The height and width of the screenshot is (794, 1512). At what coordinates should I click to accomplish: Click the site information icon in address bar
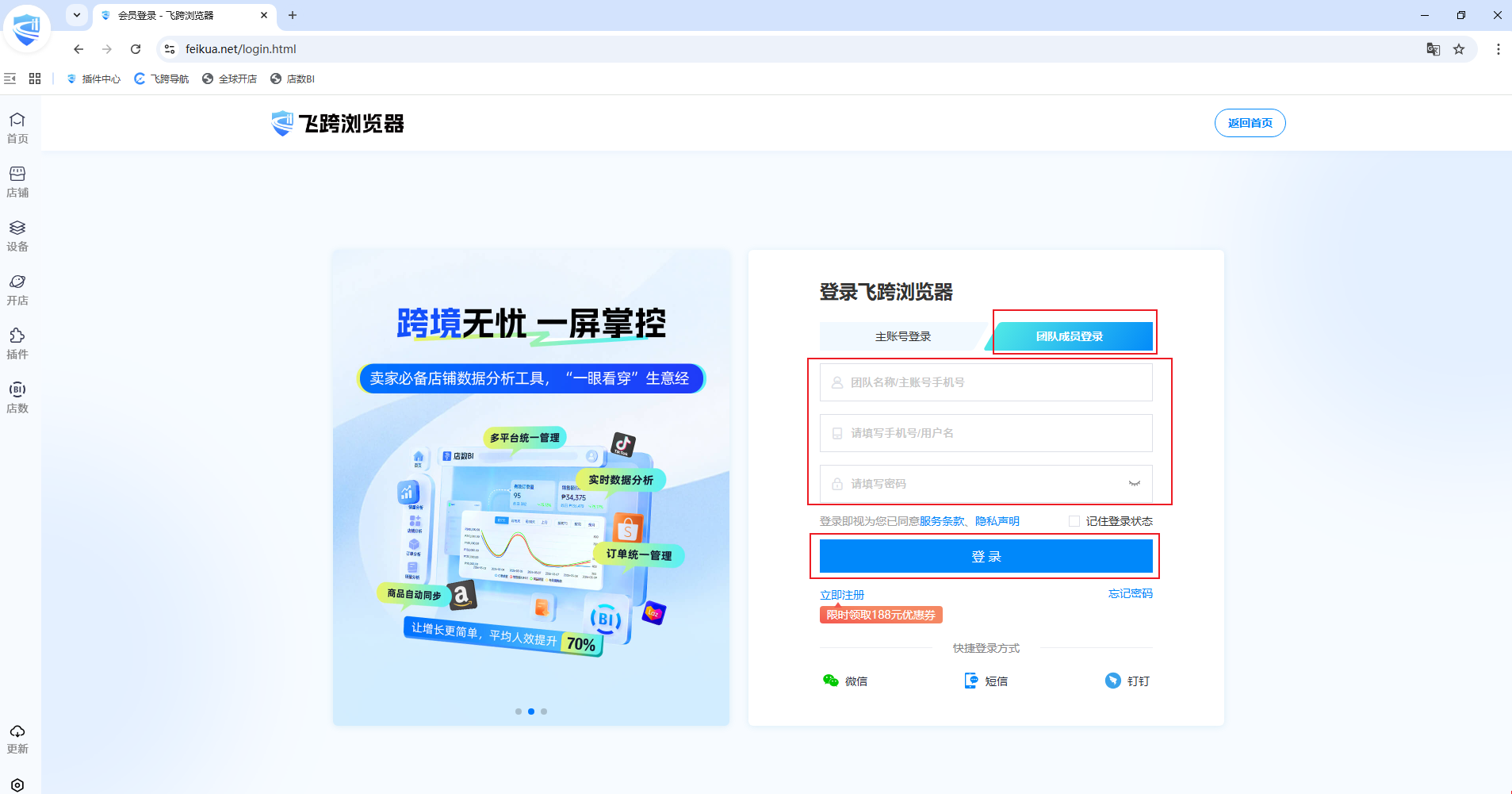pos(170,49)
